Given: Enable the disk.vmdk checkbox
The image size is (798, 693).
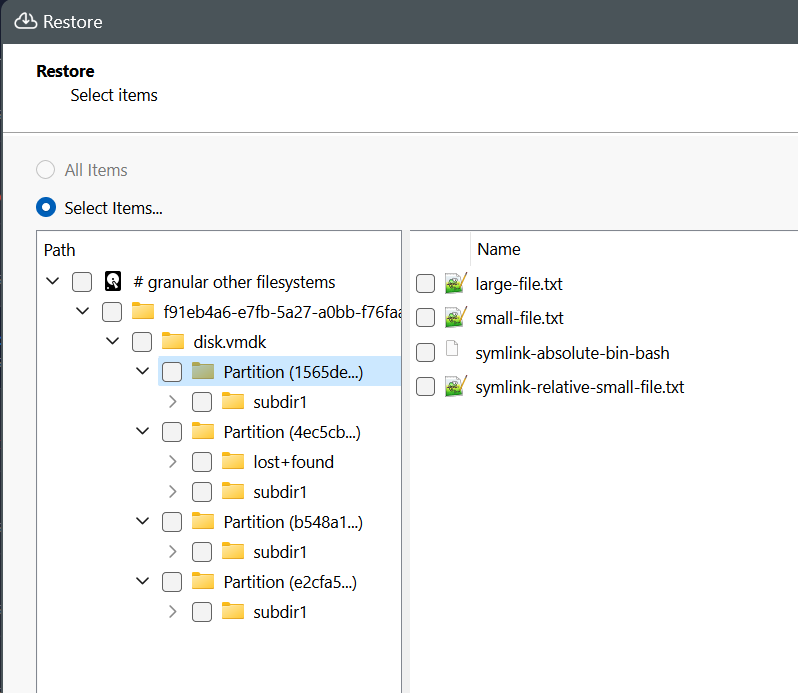Looking at the screenshot, I should coord(142,342).
